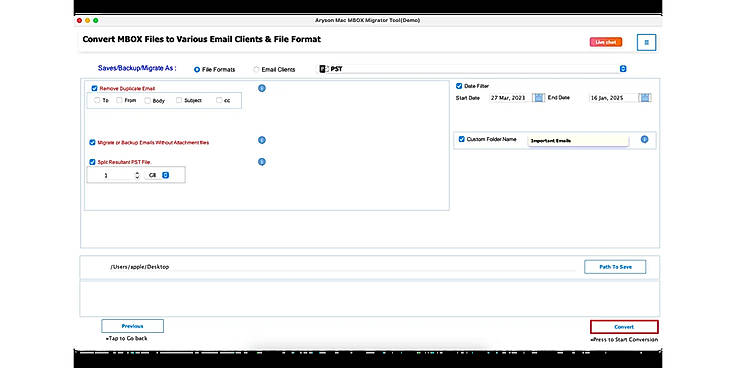Viewport: 736px width, 368px height.
Task: Click the Convert button
Action: point(624,327)
